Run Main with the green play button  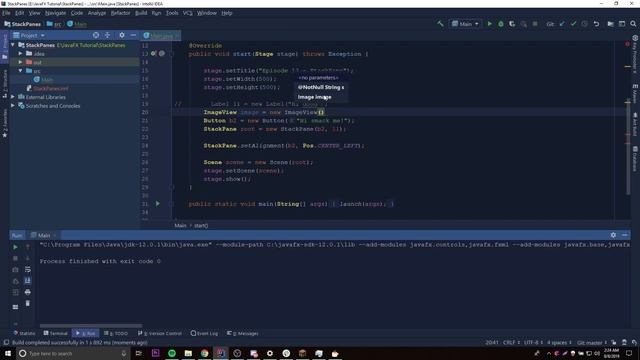coord(489,24)
